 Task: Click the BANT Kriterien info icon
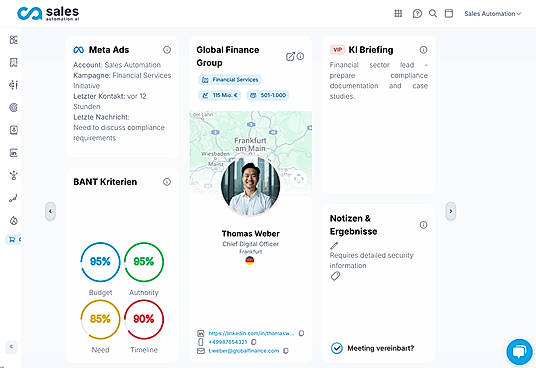(167, 182)
